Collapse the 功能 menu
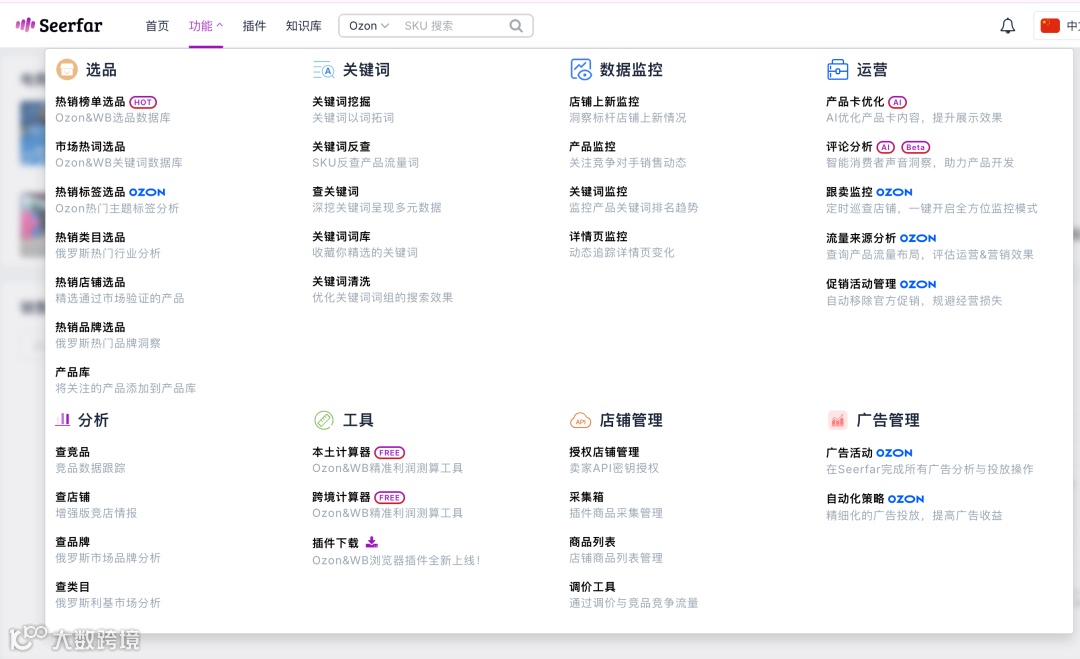The height and width of the screenshot is (659, 1080). click(205, 25)
